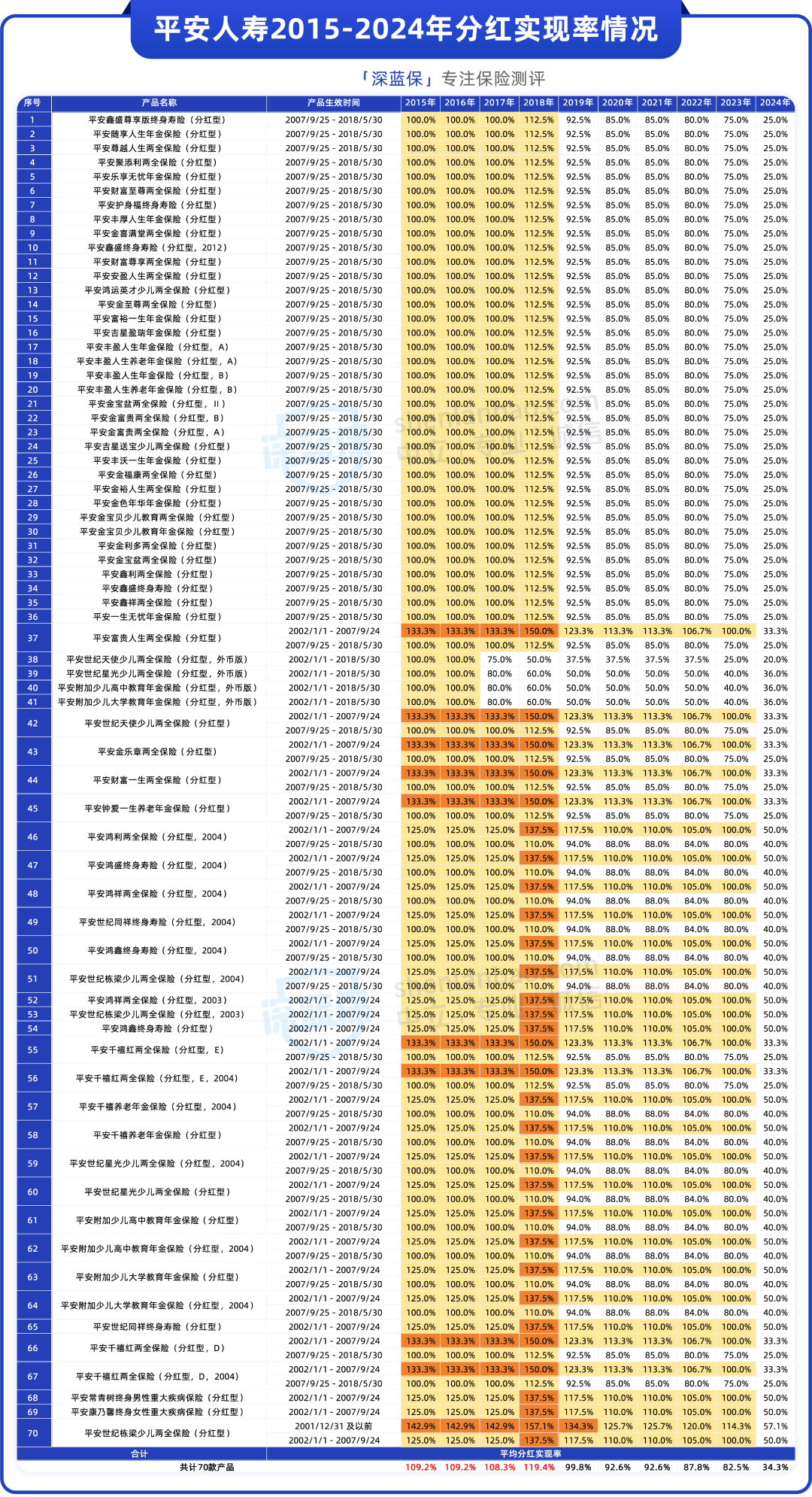Viewport: 812px width, 1497px height.
Task: Click the average value 87.8% for 2022
Action: [x=697, y=1468]
